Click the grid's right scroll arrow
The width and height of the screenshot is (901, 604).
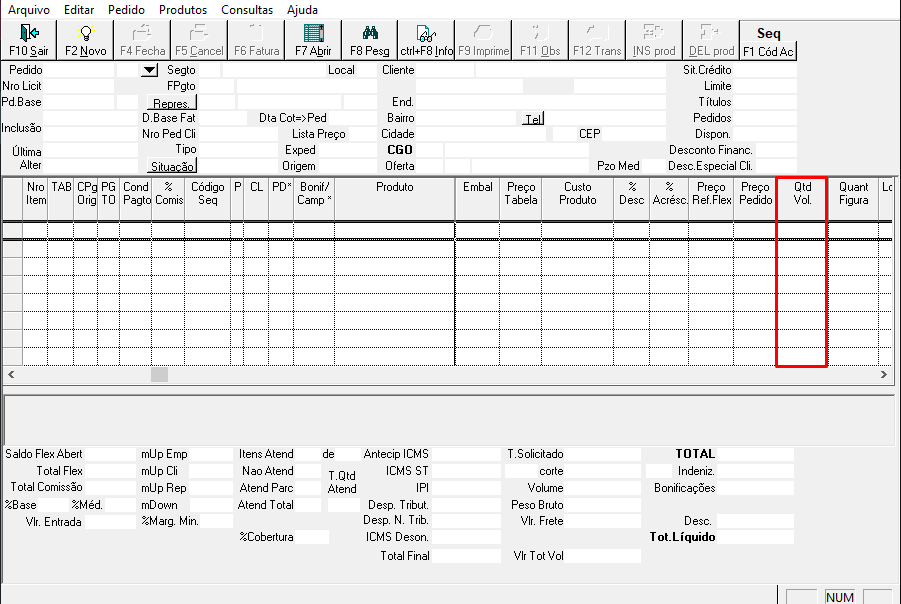click(884, 375)
